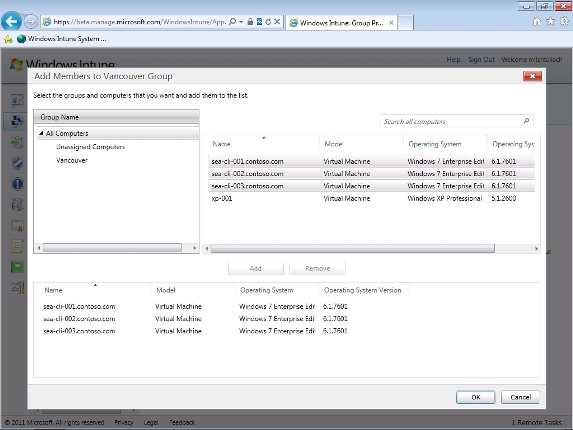Sort added list by Operating System Version
The image size is (573, 430).
pos(363,290)
